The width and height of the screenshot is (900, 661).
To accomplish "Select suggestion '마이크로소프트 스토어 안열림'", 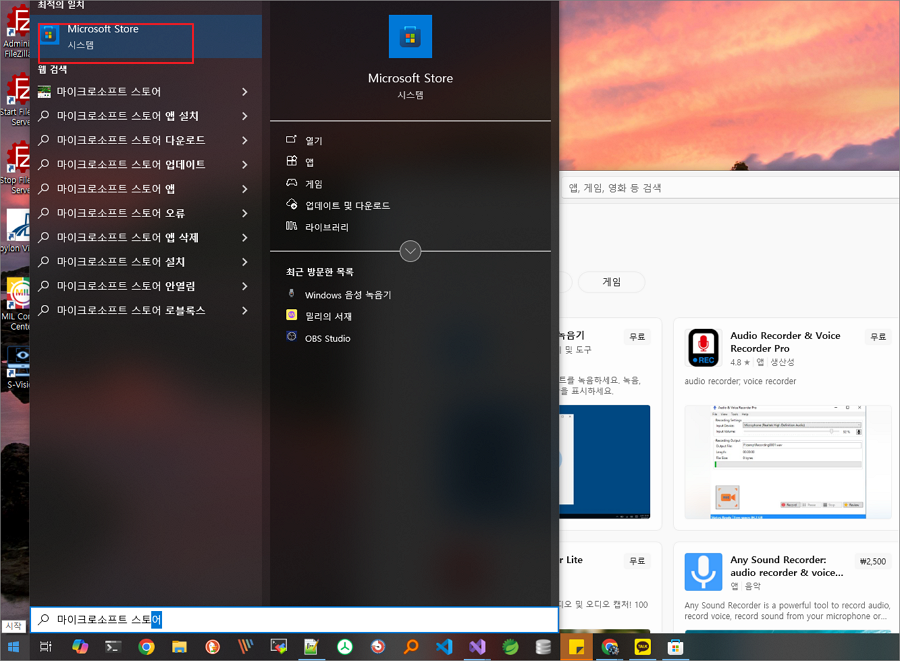I will [x=126, y=286].
